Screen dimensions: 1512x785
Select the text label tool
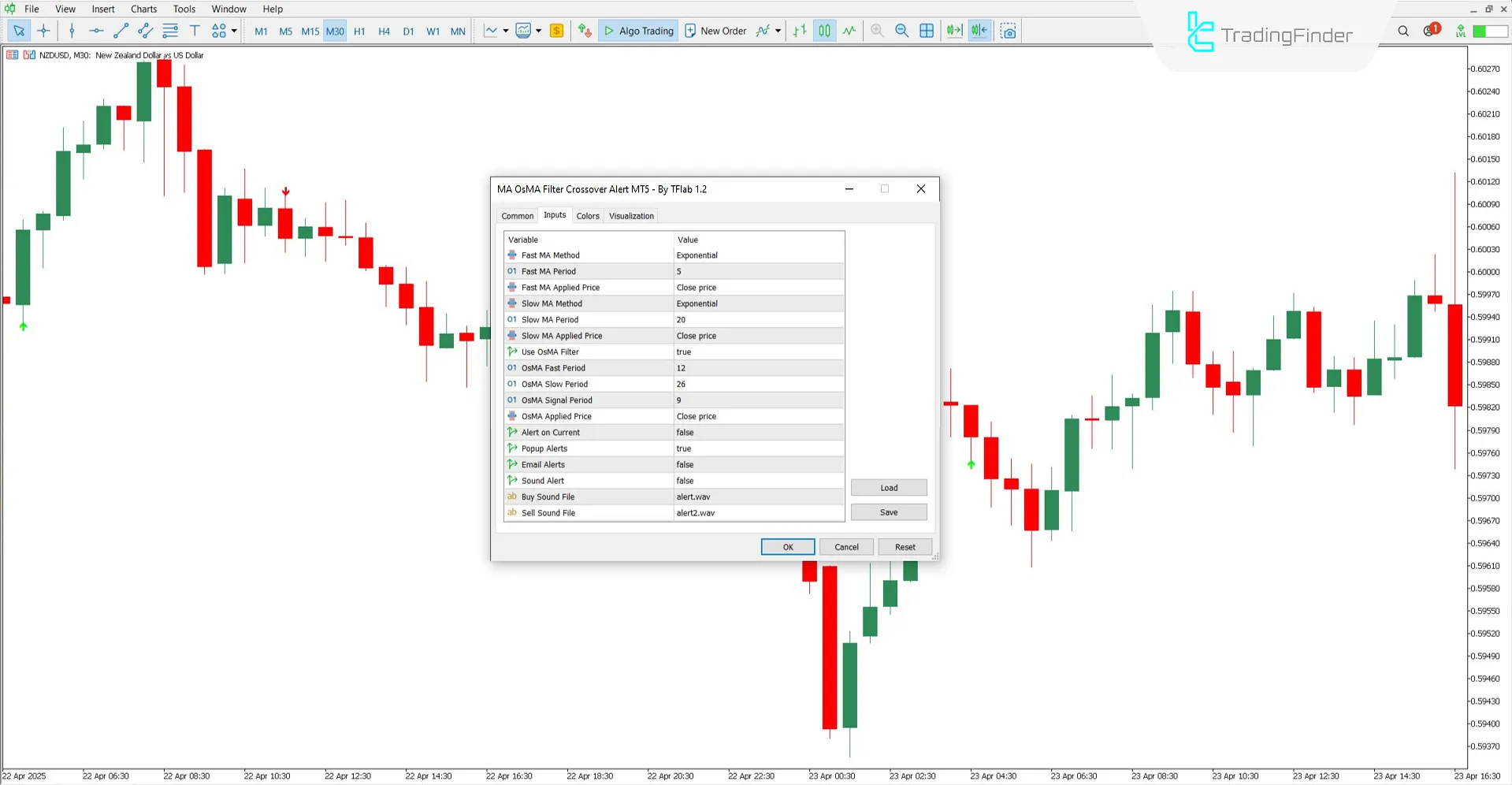[195, 31]
